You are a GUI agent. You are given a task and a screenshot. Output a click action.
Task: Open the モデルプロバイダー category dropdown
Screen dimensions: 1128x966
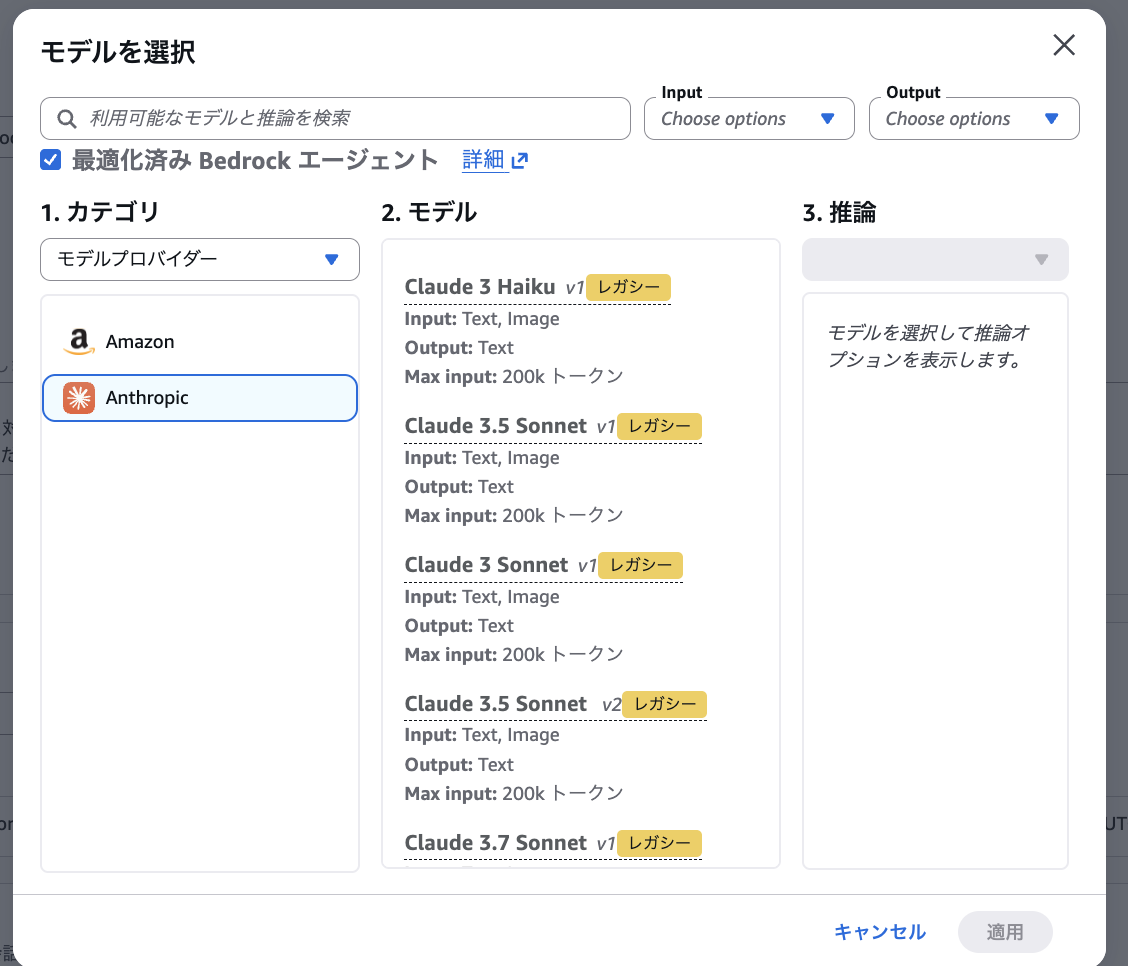[199, 259]
